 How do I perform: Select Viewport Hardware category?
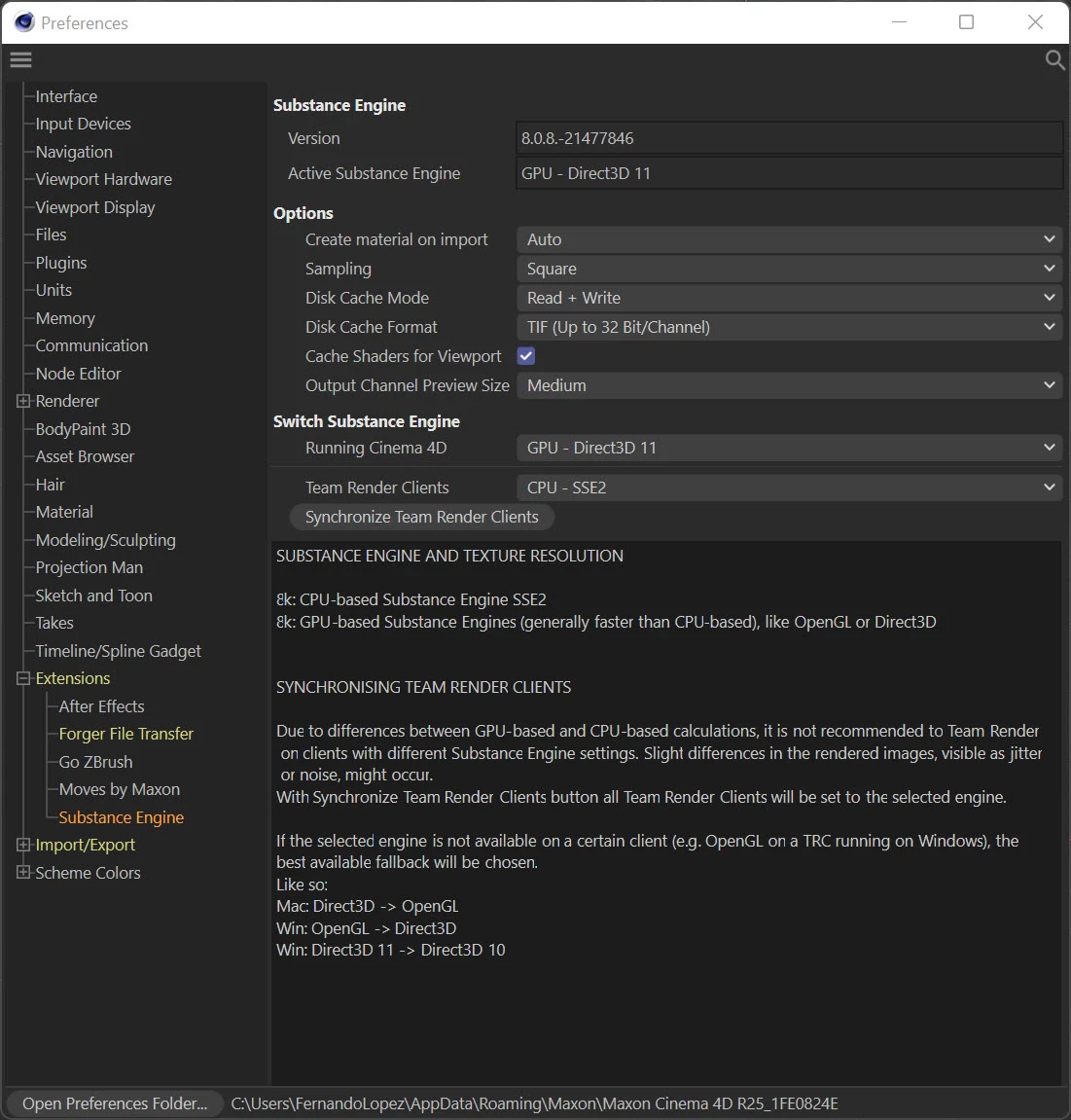(103, 179)
